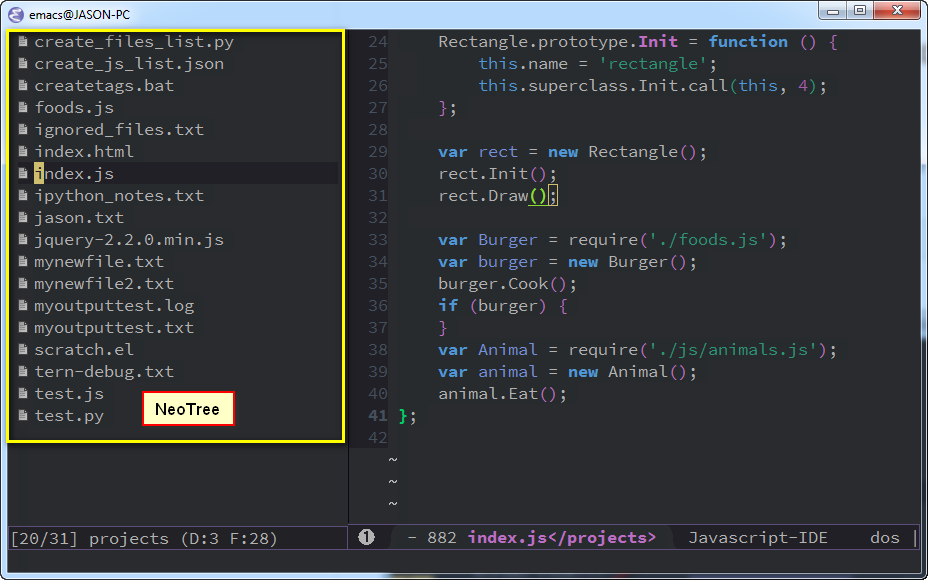
Task: Click './foods.js' string on line 33
Action: pyautogui.click(x=708, y=240)
